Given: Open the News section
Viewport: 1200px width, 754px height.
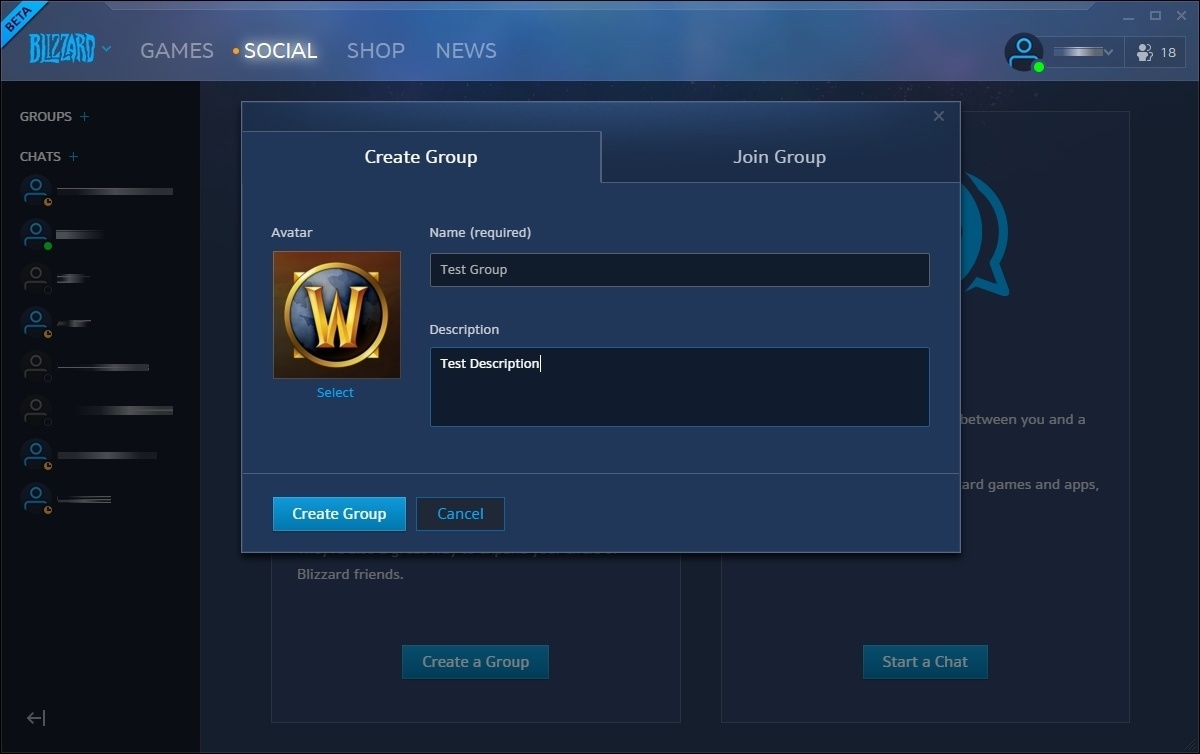Looking at the screenshot, I should [466, 51].
